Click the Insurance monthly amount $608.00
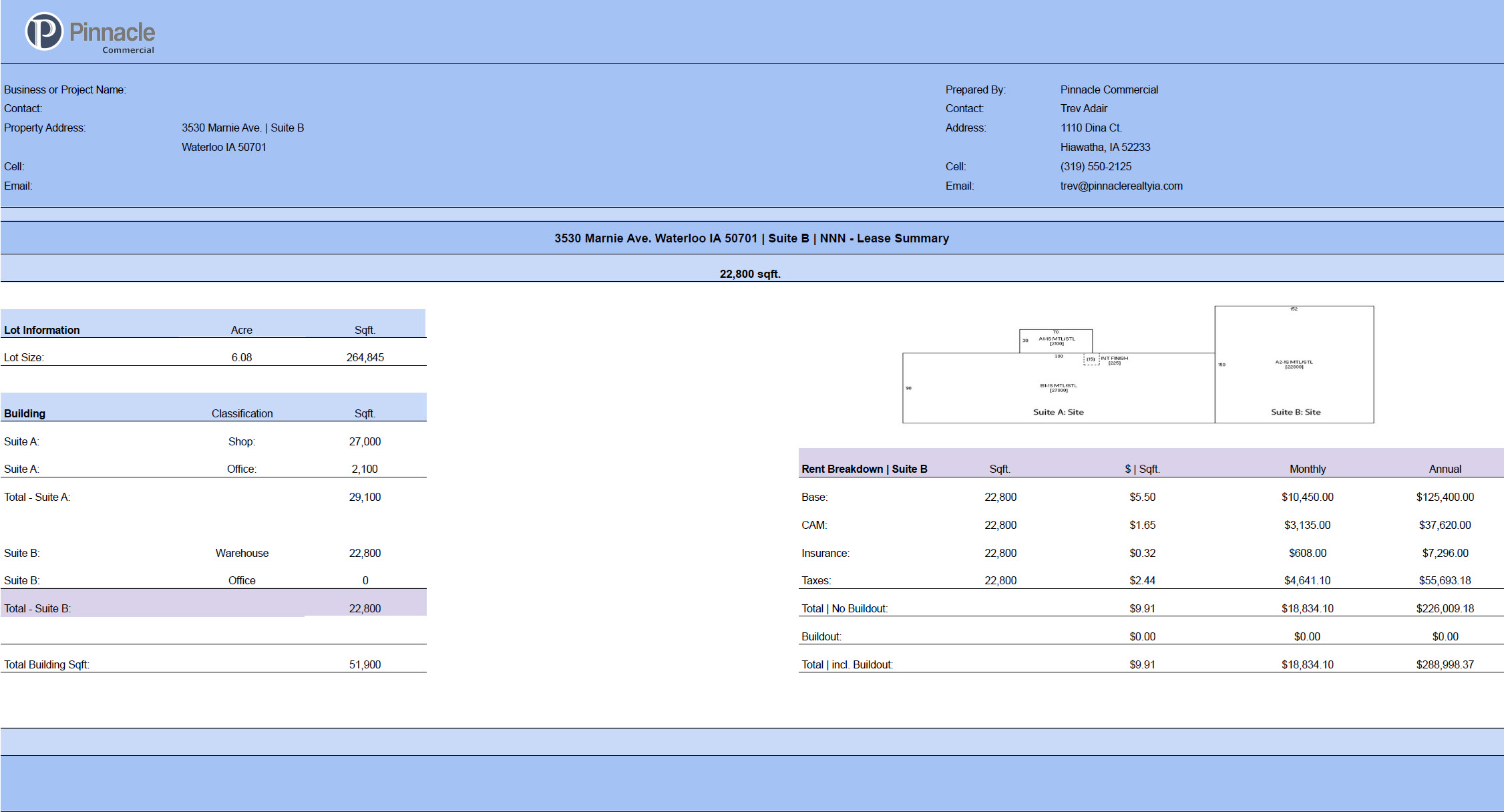1504x812 pixels. [1308, 553]
